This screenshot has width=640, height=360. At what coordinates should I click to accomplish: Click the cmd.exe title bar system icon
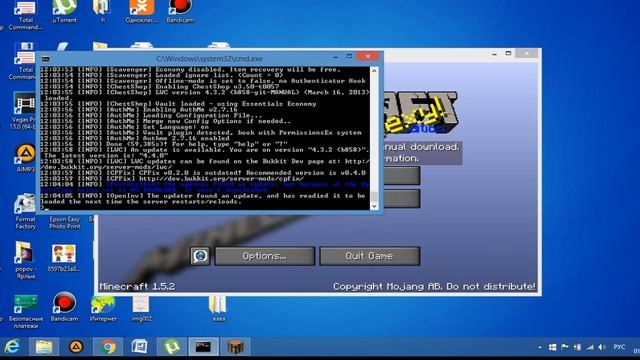coord(46,59)
